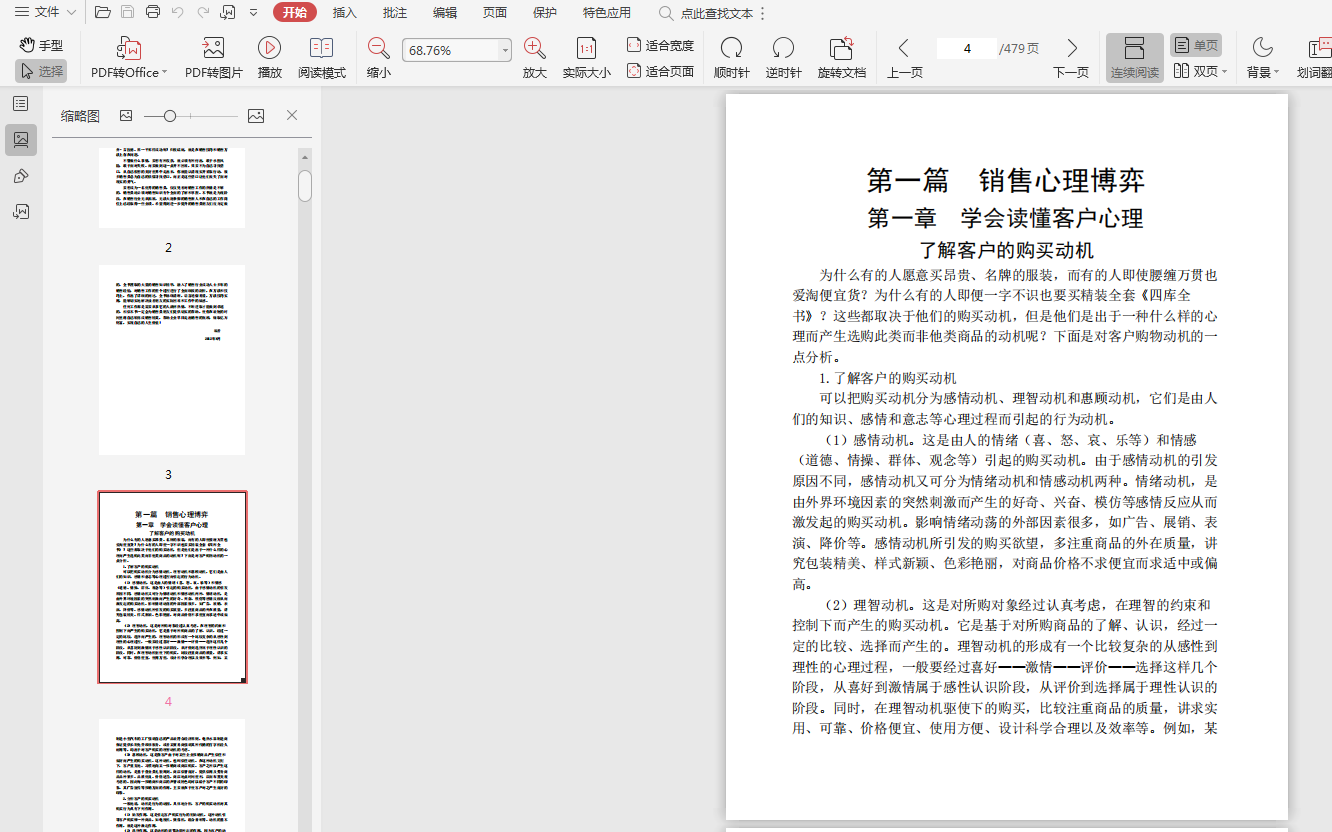The width and height of the screenshot is (1332, 832).
Task: Click the 实际大小 actual size icon
Action: [586, 48]
